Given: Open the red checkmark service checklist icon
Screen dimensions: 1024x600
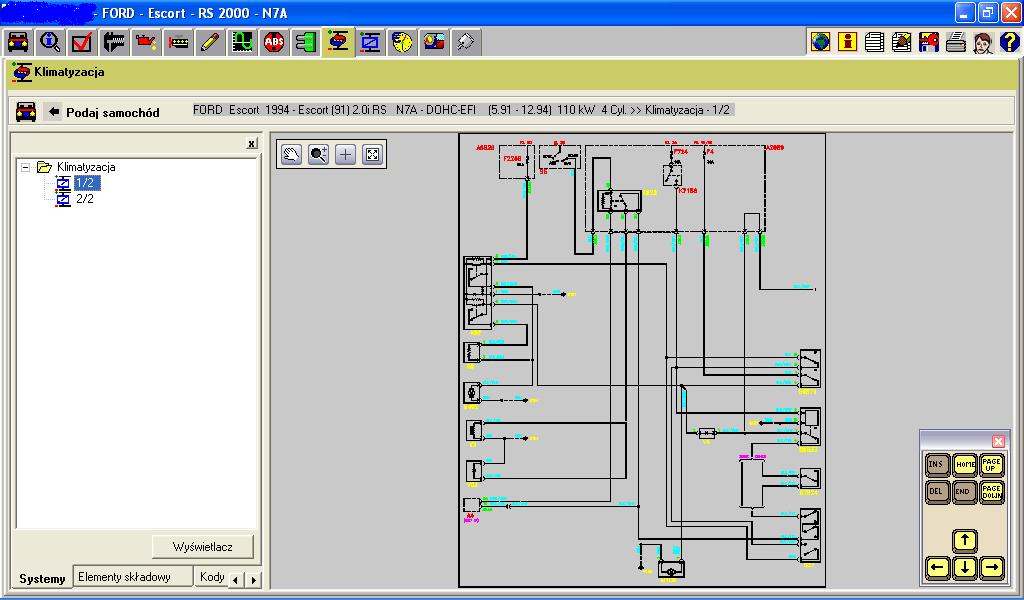Looking at the screenshot, I should click(x=82, y=42).
